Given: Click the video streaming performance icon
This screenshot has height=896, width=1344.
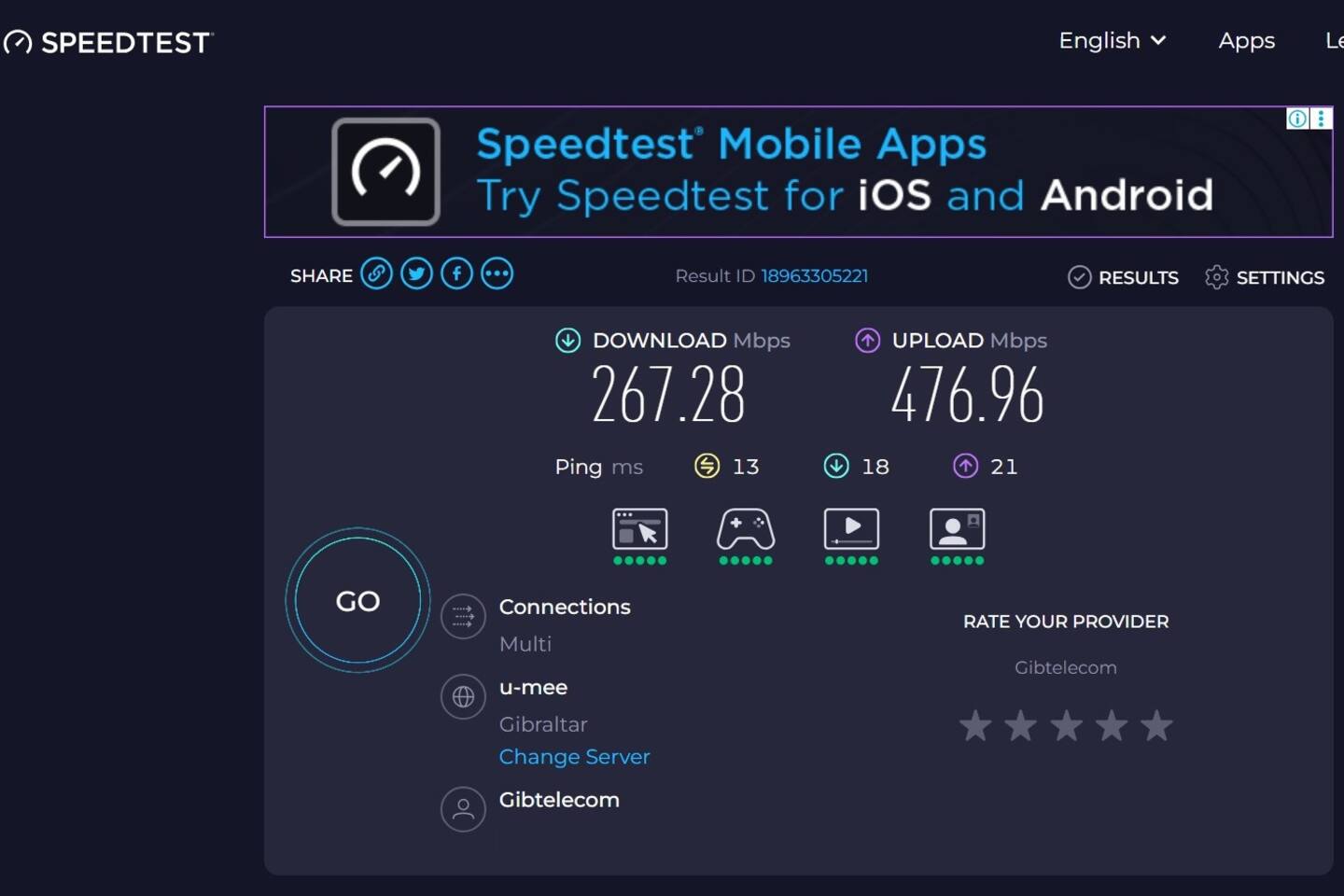Looking at the screenshot, I should pyautogui.click(x=851, y=530).
